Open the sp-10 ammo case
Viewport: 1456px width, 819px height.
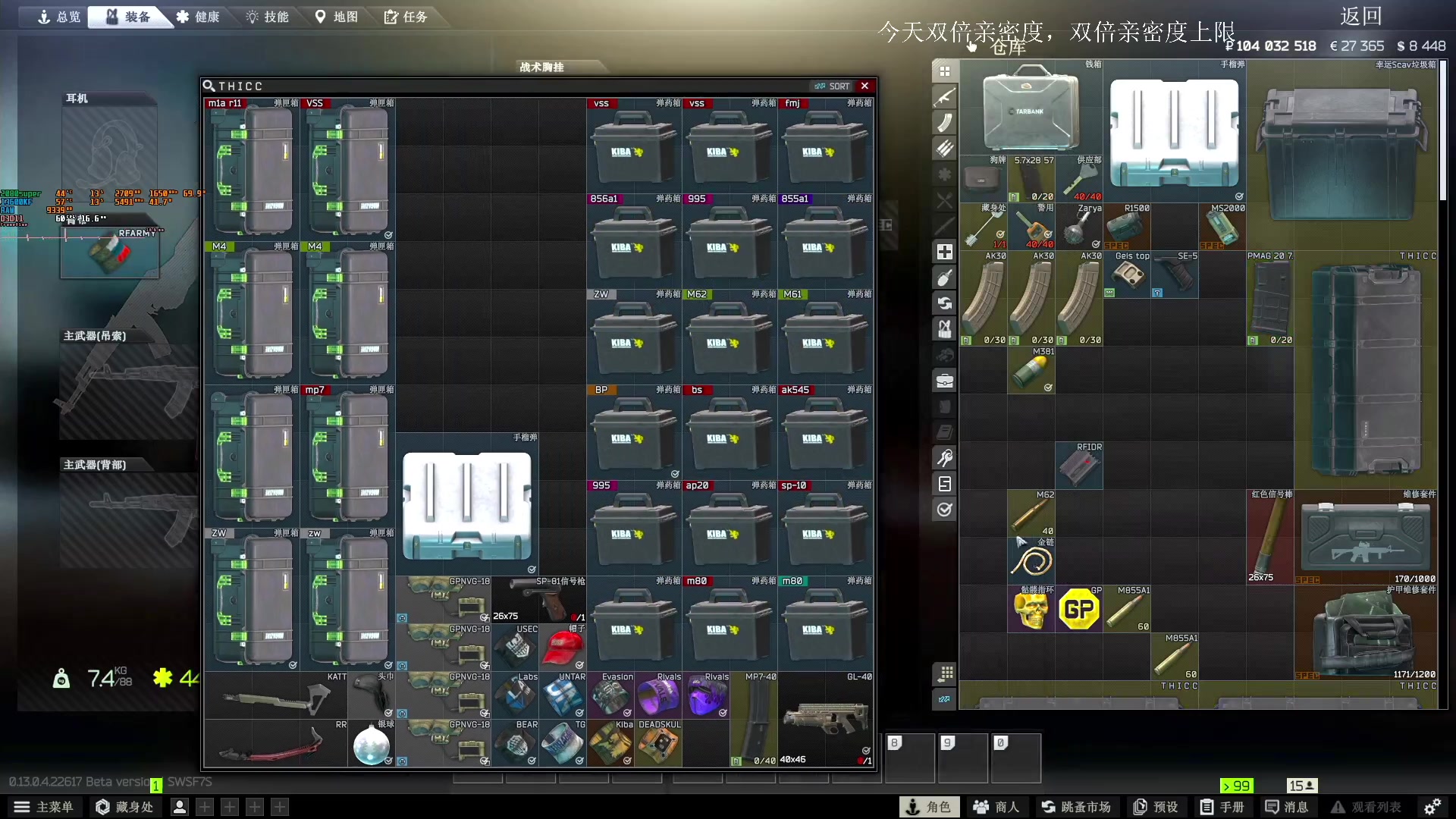coord(826,528)
